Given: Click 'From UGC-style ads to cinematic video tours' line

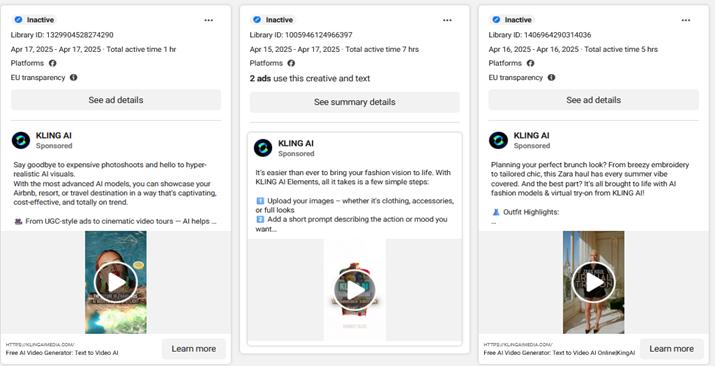Looking at the screenshot, I should click(115, 222).
